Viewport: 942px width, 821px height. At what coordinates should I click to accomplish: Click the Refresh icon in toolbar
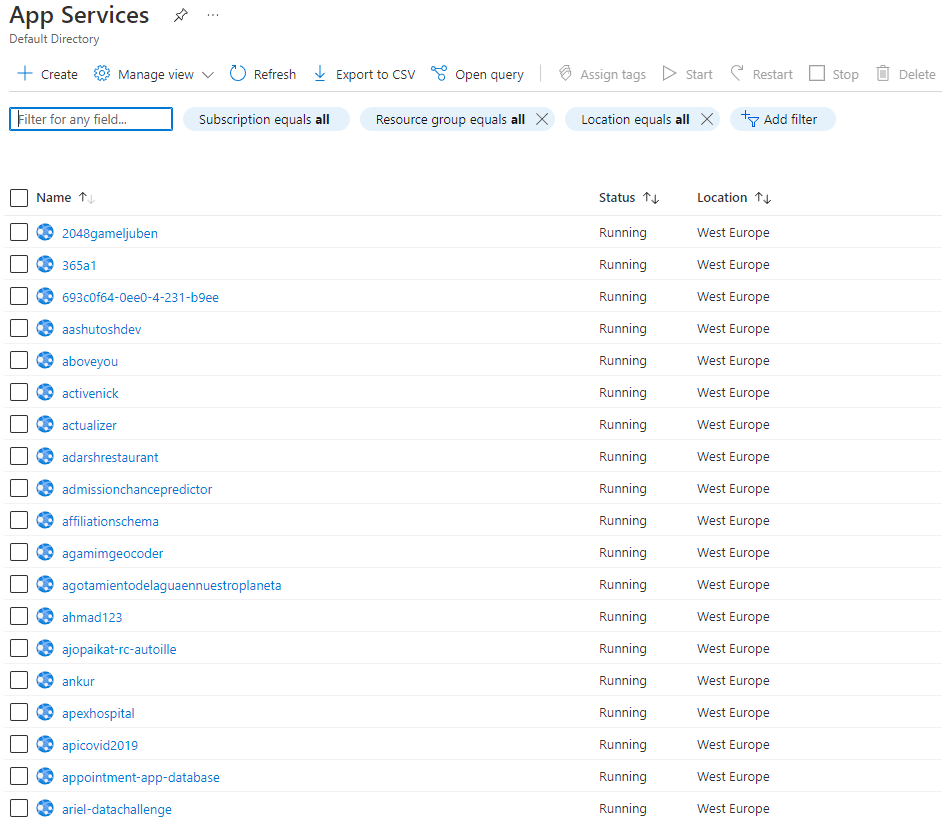tap(238, 74)
